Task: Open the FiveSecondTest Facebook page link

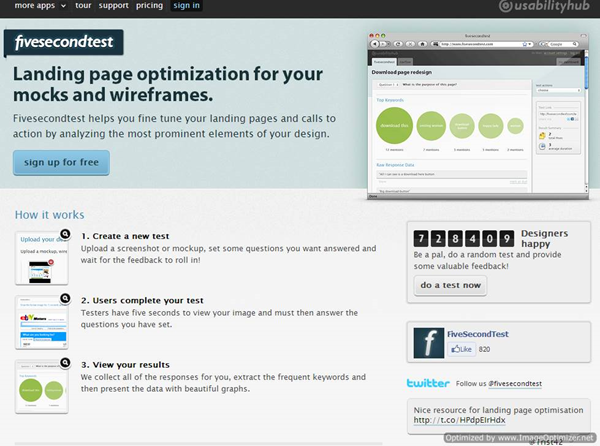Action: point(478,334)
